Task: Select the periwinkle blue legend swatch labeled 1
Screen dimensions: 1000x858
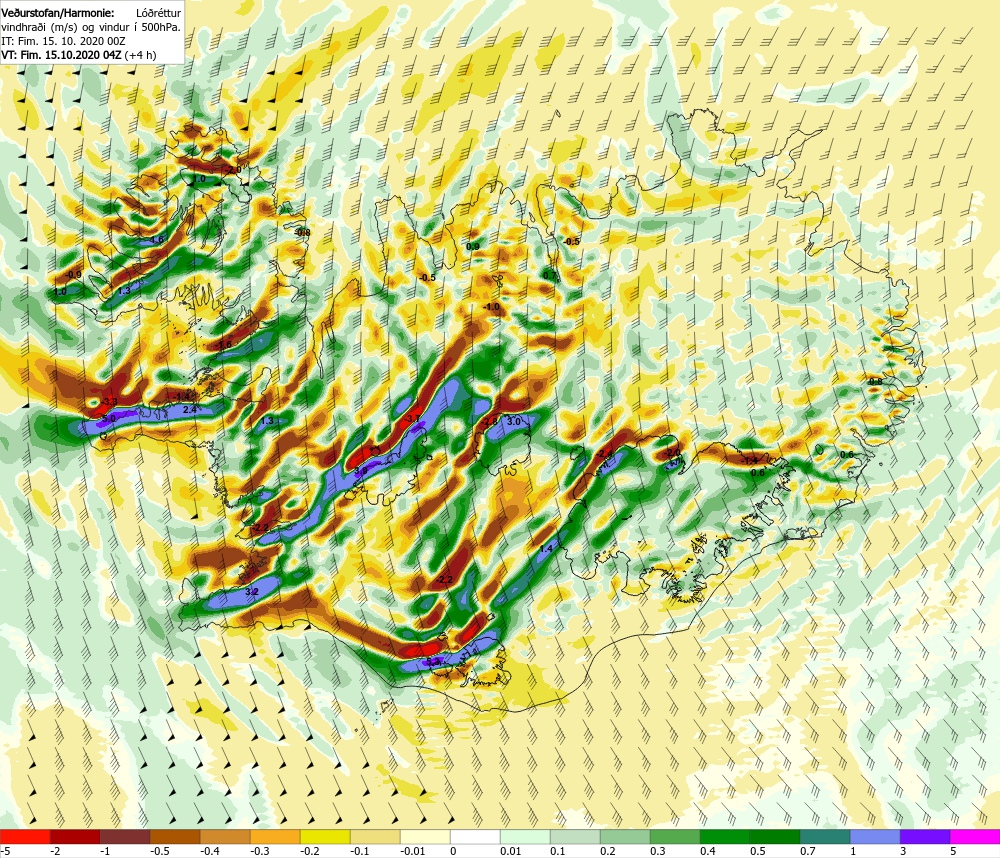Action: coord(875,836)
